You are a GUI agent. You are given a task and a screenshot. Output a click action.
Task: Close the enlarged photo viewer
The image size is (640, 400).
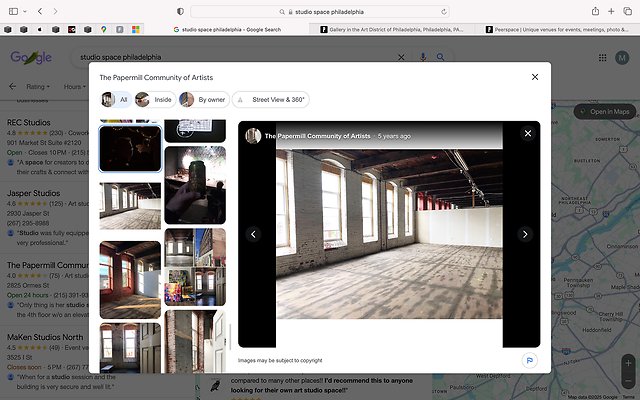tap(528, 133)
